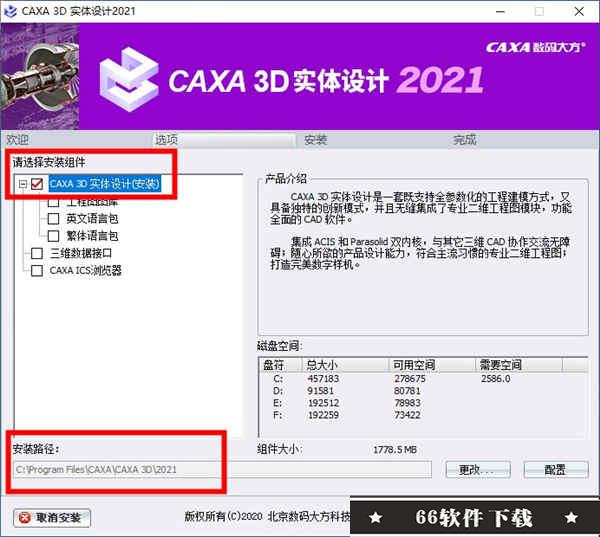The height and width of the screenshot is (537, 600).
Task: Select the CAXA ICS浏览器 tree label
Action: point(85,270)
